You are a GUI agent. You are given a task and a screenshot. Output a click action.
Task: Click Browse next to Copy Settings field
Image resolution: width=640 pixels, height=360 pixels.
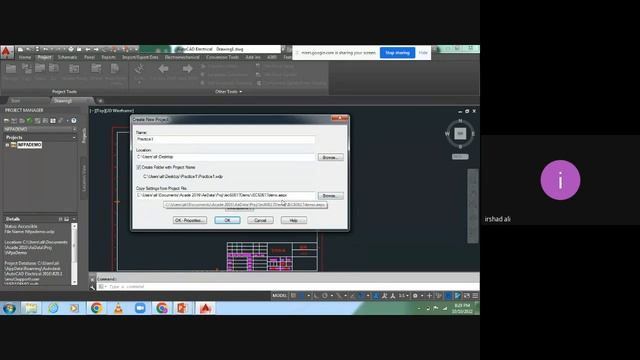click(x=330, y=196)
